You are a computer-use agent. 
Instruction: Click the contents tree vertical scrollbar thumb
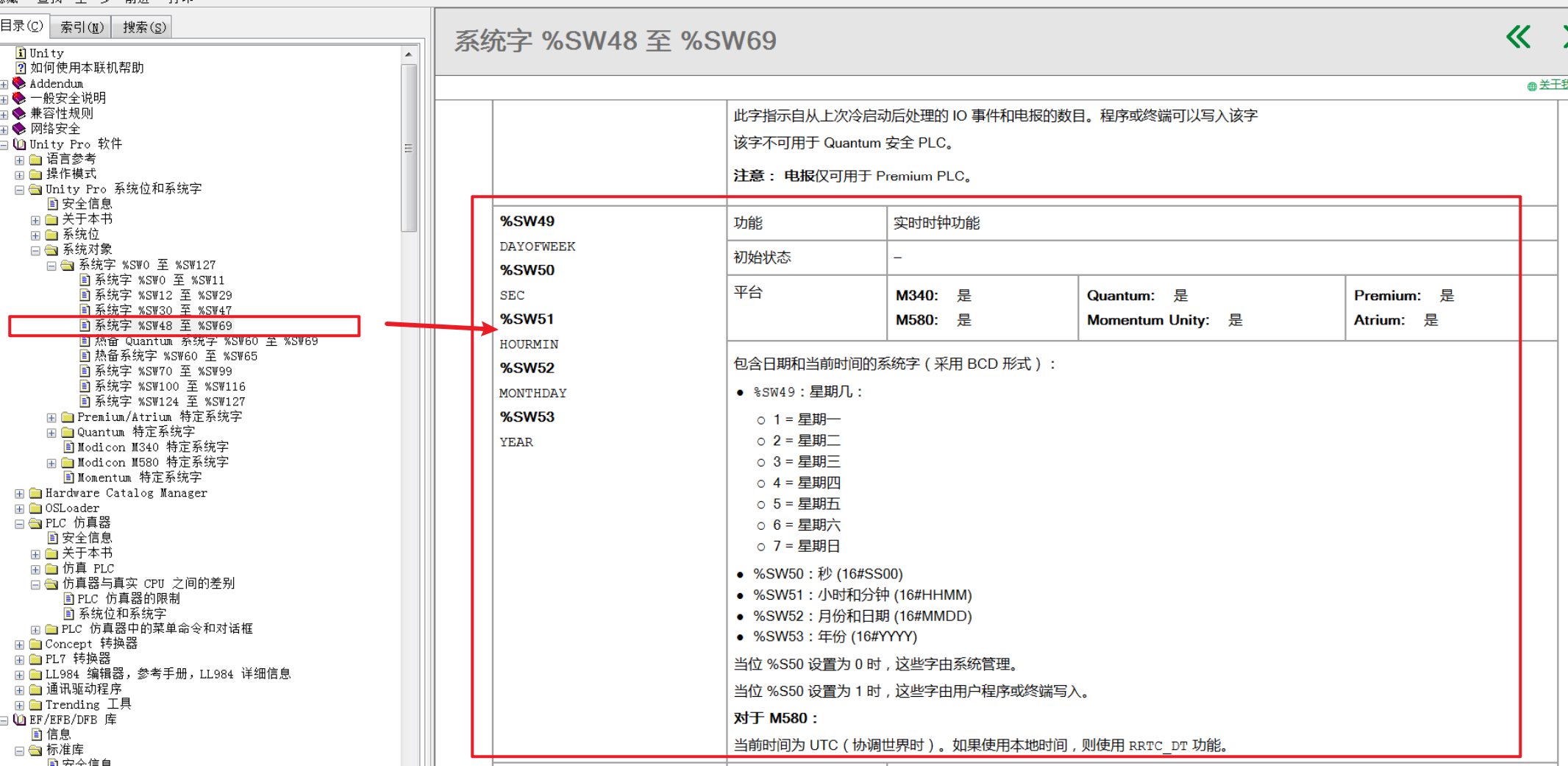click(x=409, y=148)
